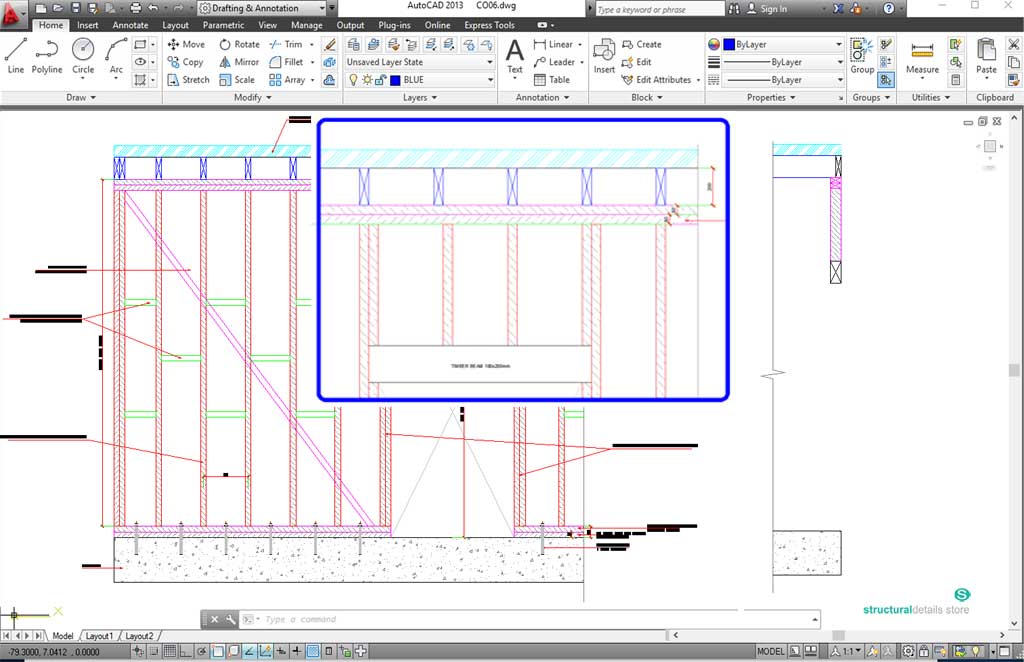Image resolution: width=1024 pixels, height=662 pixels.
Task: Click the blue ByLayer color swatch
Action: pos(729,45)
